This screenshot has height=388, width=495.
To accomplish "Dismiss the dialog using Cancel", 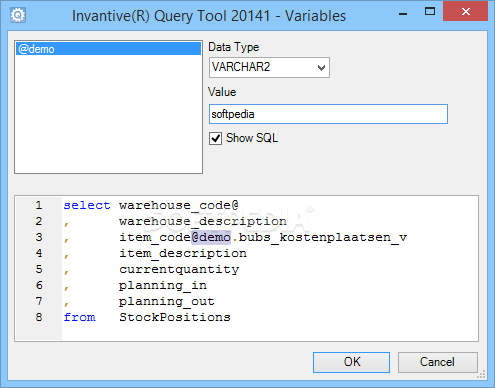I will tap(437, 362).
